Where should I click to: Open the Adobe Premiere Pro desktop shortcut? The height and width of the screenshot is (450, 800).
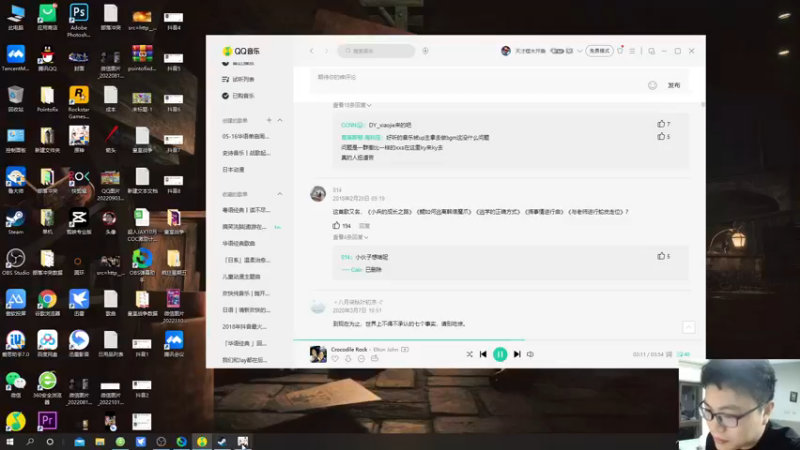47,421
